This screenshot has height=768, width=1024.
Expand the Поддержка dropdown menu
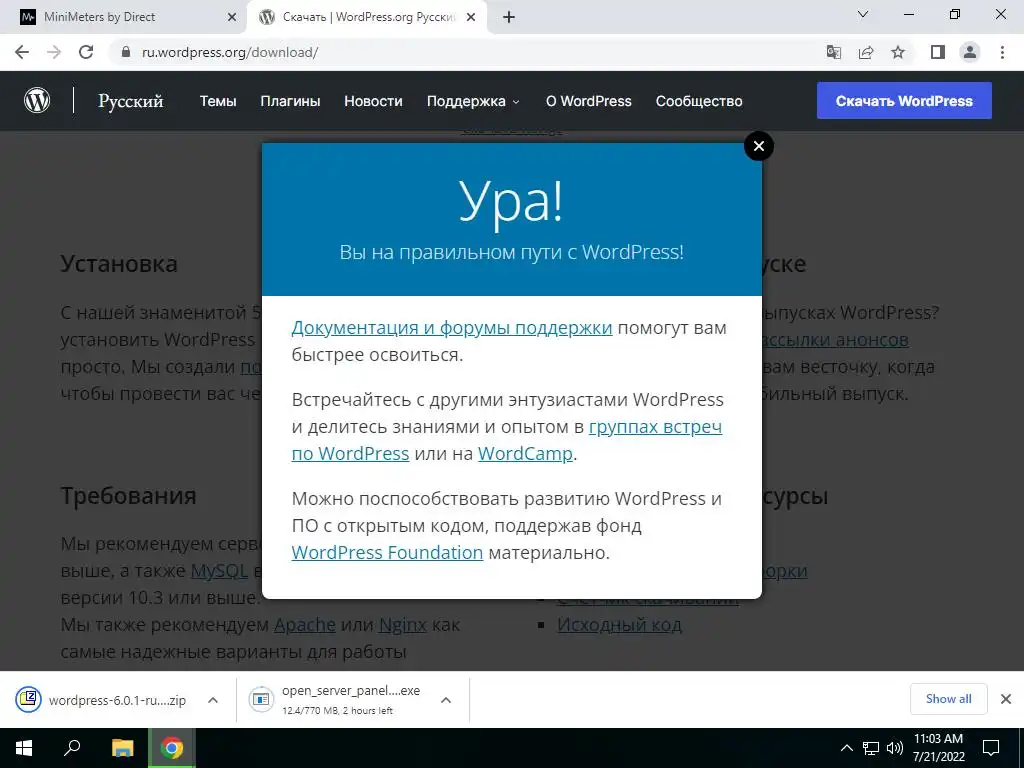coord(473,101)
